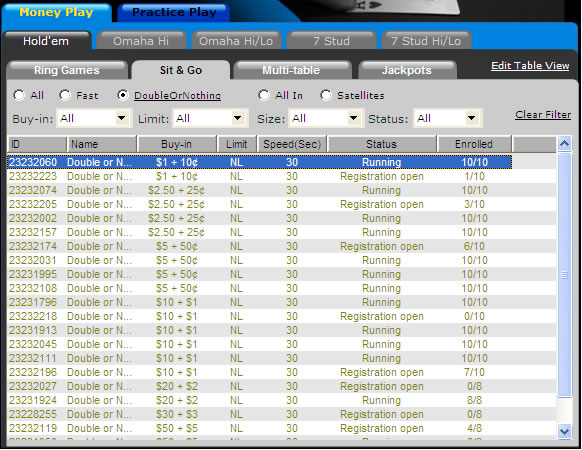Sort table by Name column header
The width and height of the screenshot is (582, 450).
click(x=102, y=144)
